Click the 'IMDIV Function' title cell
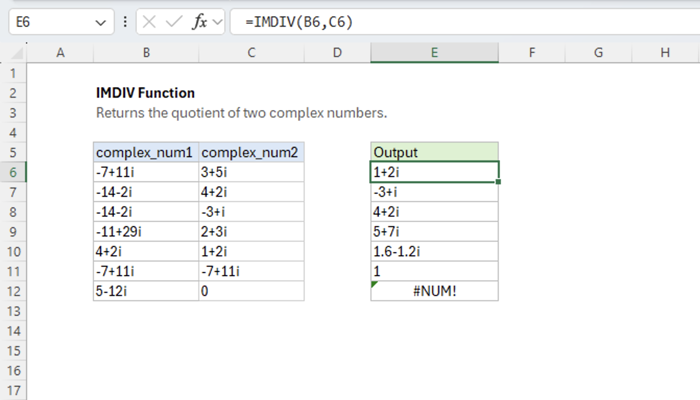700x400 pixels. [x=146, y=93]
